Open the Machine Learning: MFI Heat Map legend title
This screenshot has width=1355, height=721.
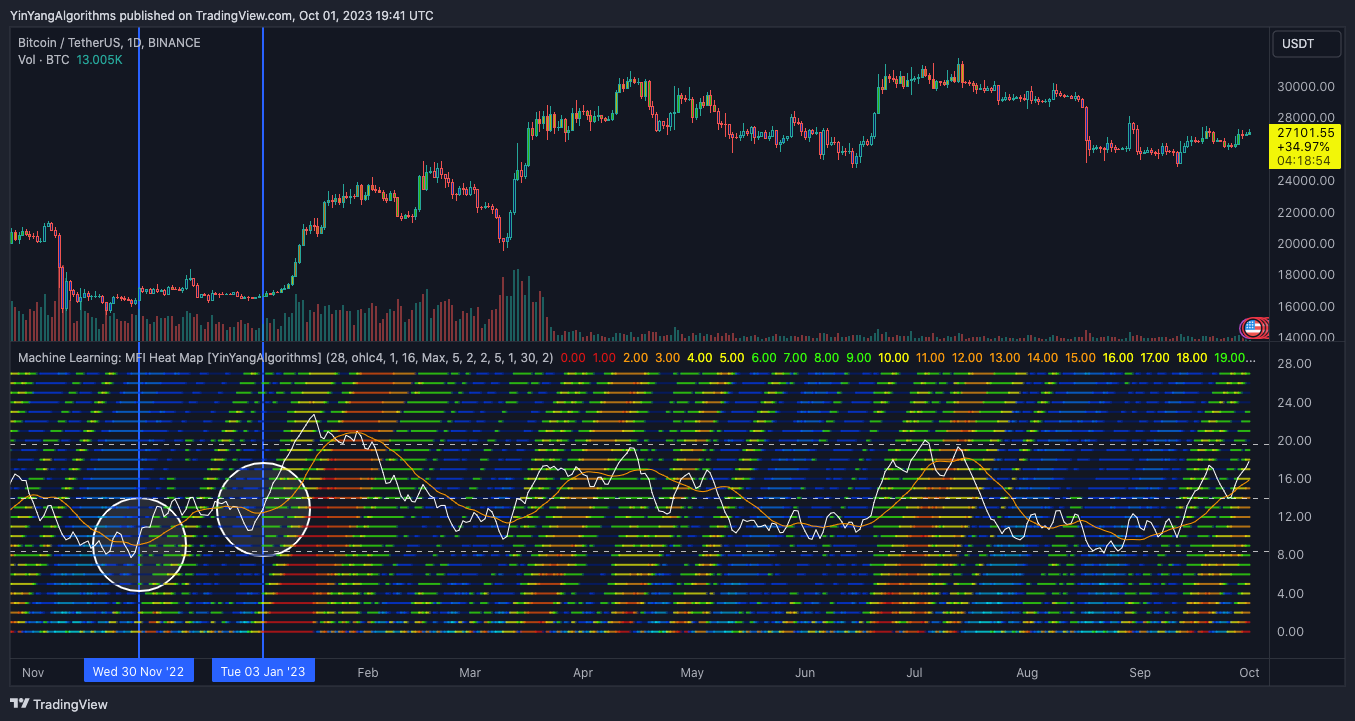pyautogui.click(x=169, y=357)
